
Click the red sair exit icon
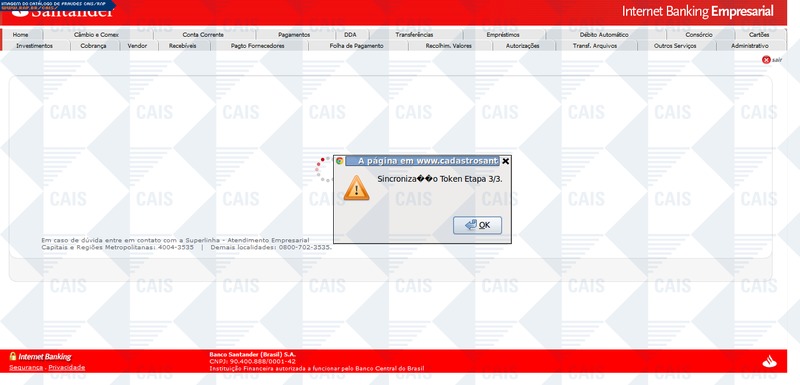[766, 60]
